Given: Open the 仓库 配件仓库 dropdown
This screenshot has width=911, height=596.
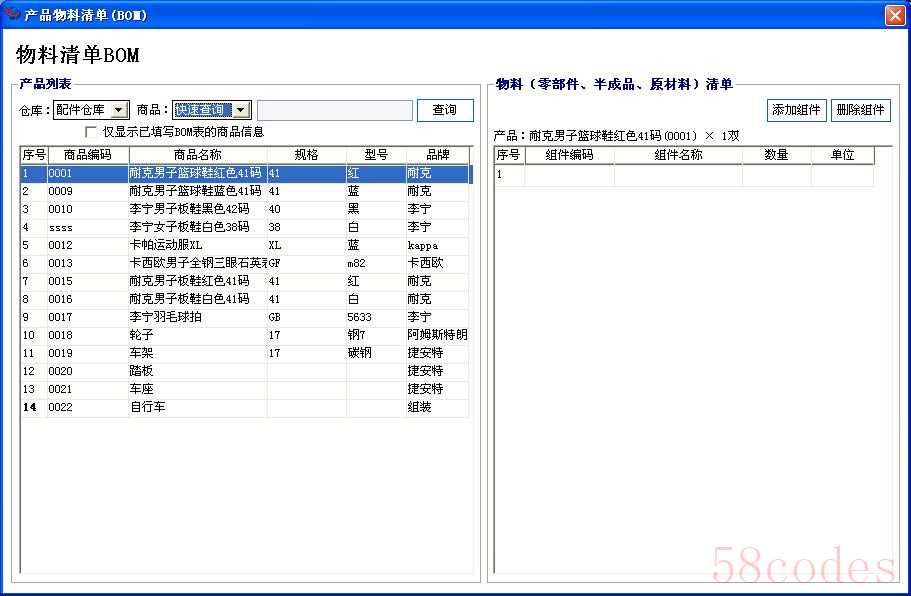Looking at the screenshot, I should [x=119, y=110].
